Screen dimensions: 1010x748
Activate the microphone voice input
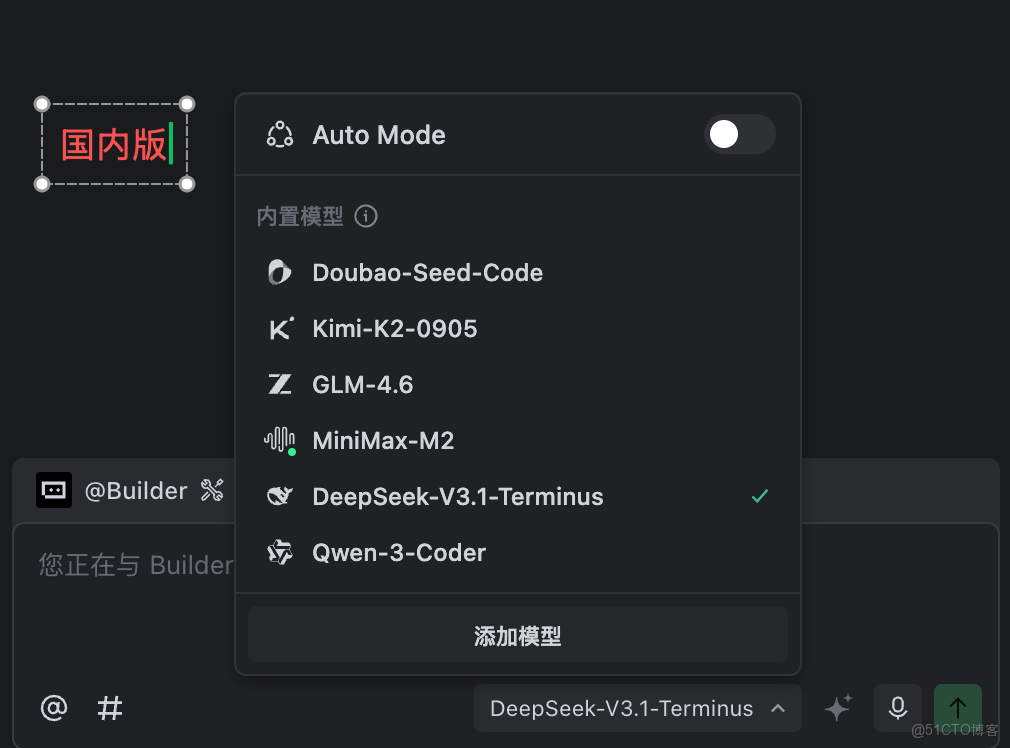898,708
